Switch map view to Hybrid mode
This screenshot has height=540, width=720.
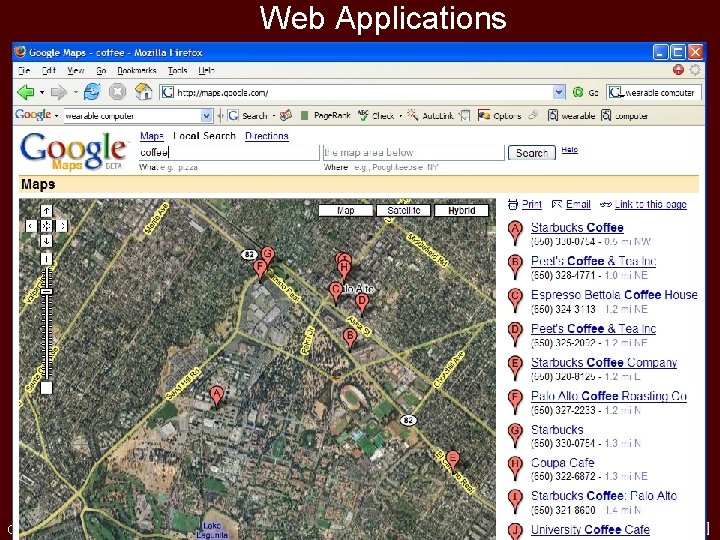tap(461, 210)
